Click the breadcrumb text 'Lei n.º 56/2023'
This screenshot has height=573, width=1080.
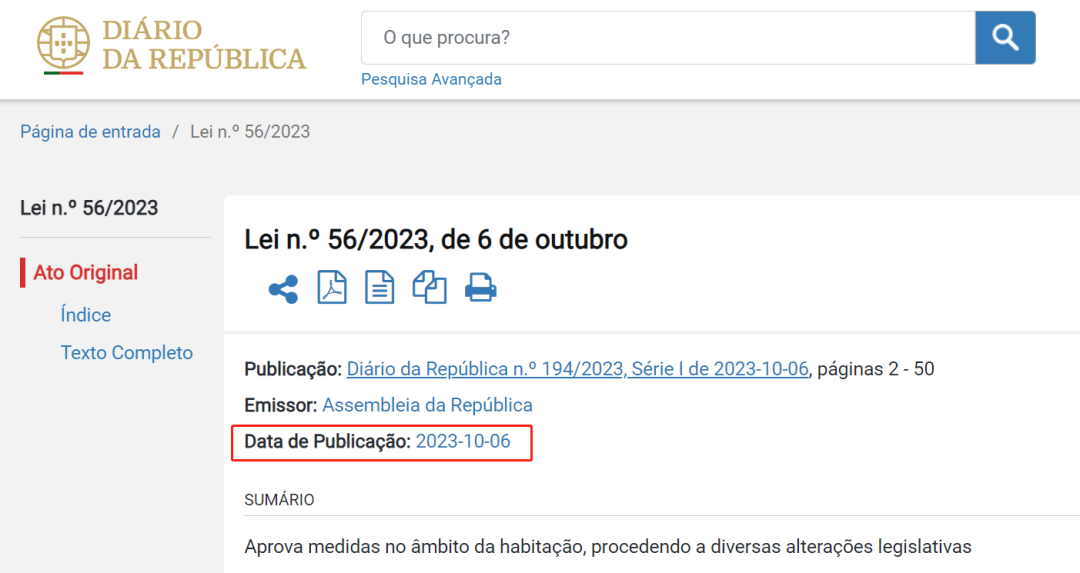coord(250,132)
